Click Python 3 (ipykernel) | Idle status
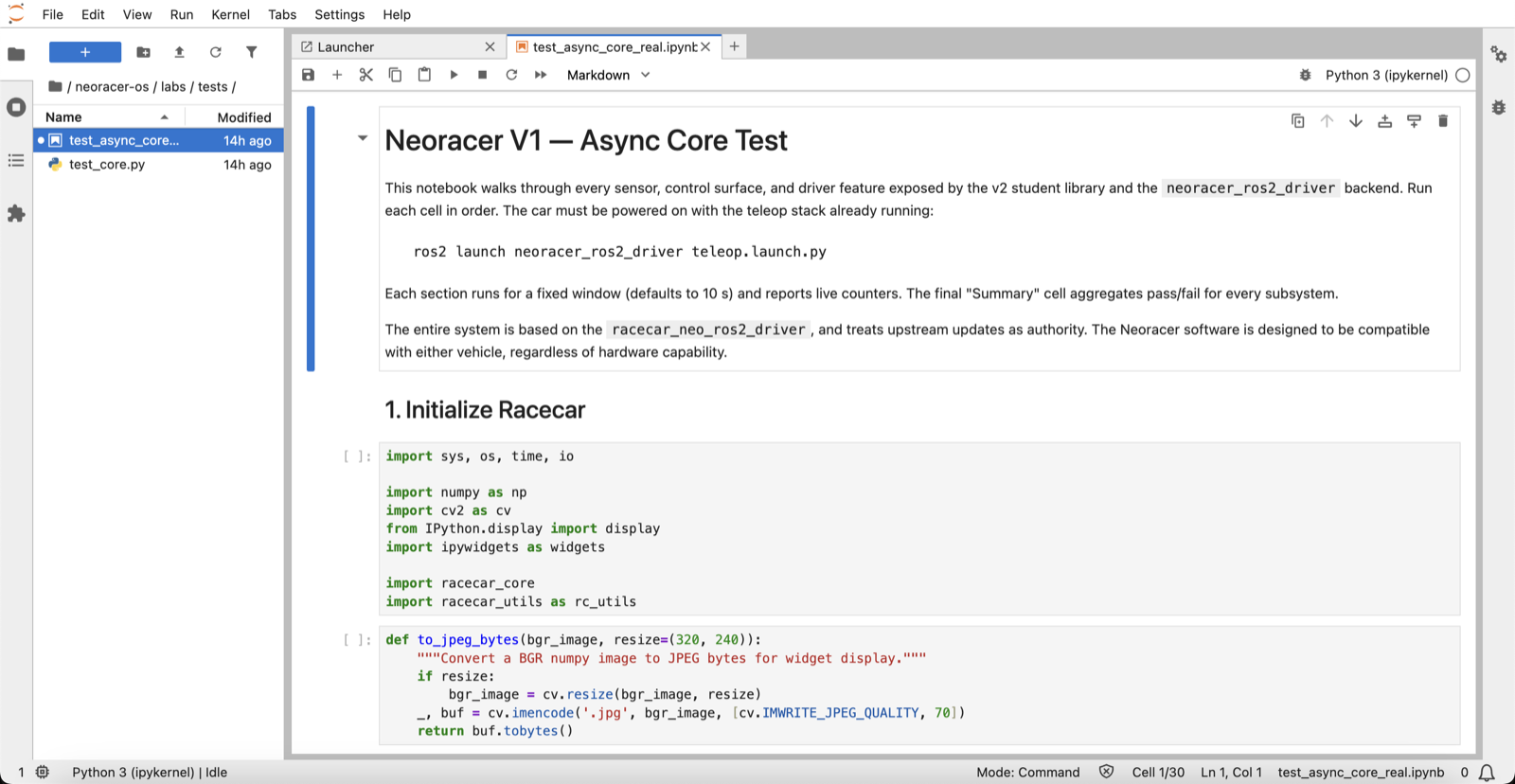 (150, 772)
